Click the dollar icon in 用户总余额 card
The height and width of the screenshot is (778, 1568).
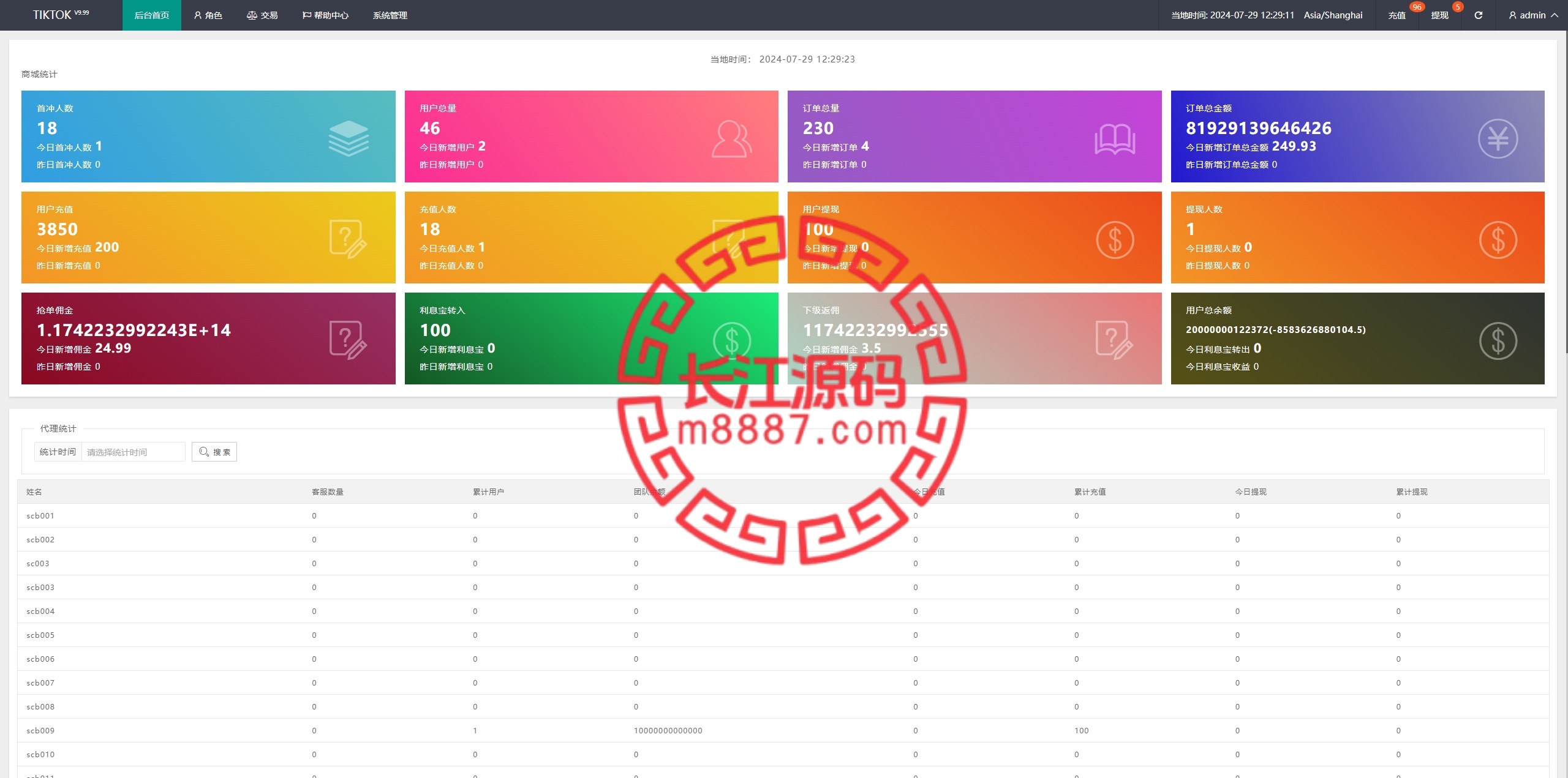click(1498, 340)
